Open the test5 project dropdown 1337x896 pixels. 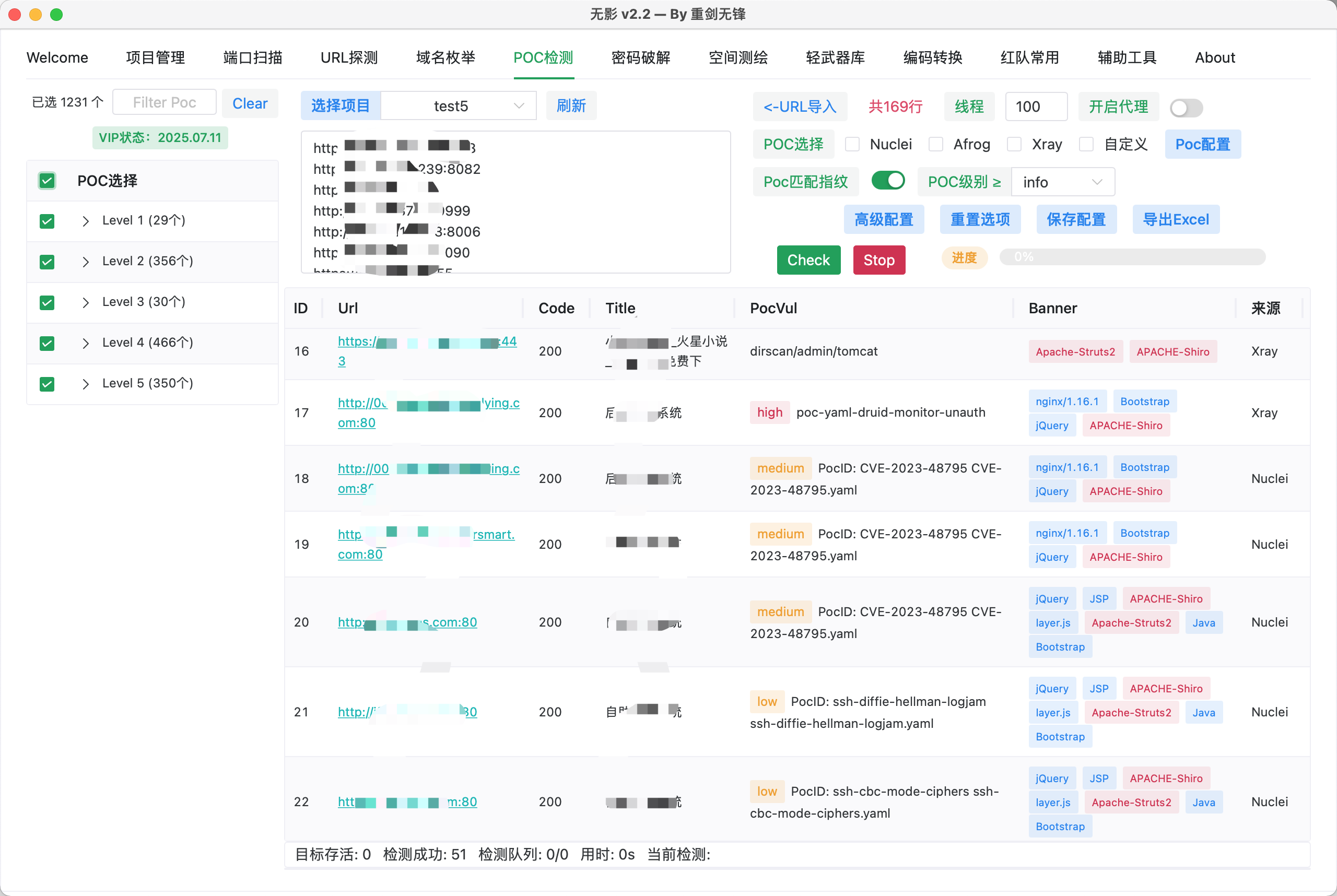click(x=459, y=105)
